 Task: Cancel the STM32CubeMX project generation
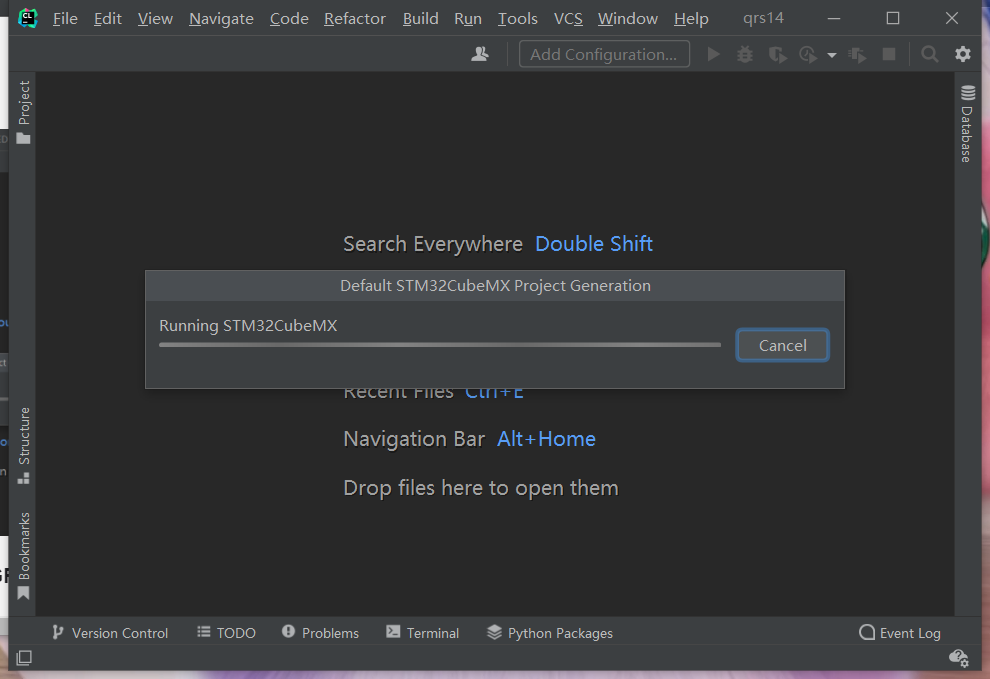point(782,345)
